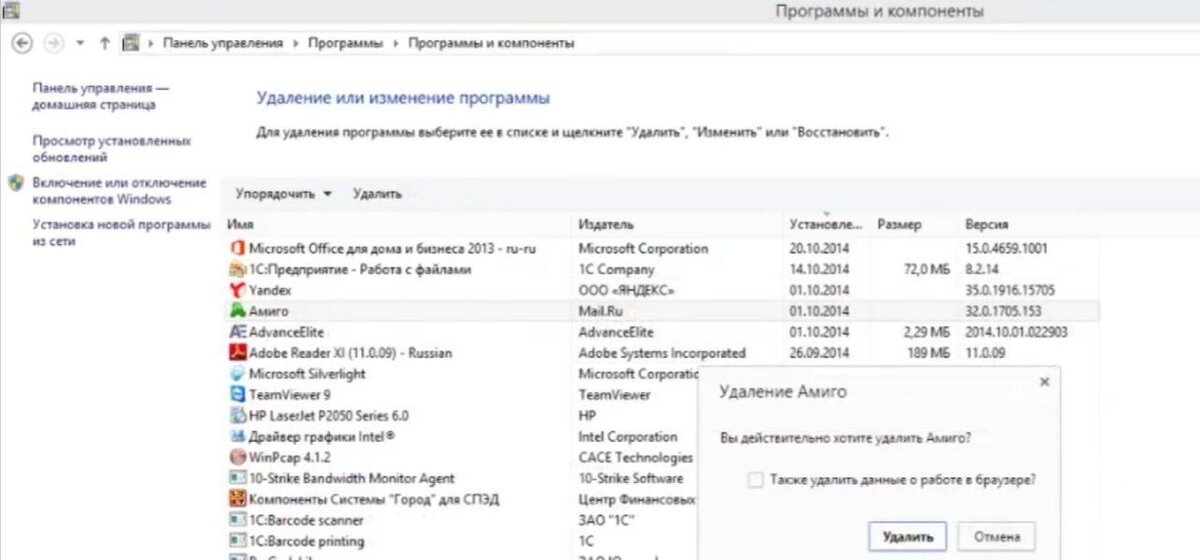Click version 15.0.4659.1001 cell

pyautogui.click(x=1006, y=249)
